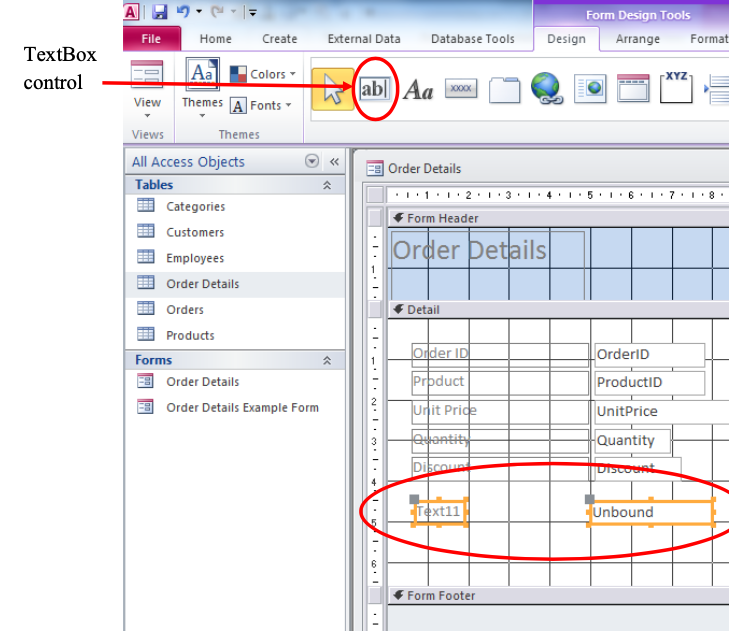Select the Web Browser control
Image resolution: width=729 pixels, height=631 pixels.
[590, 89]
